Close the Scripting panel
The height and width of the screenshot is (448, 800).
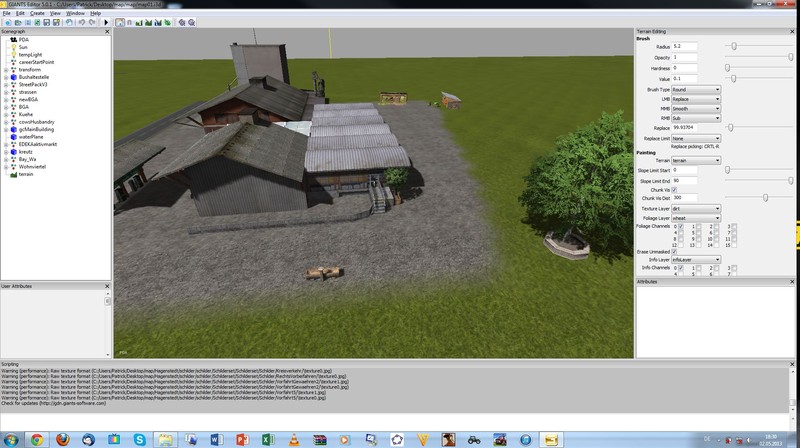click(792, 364)
